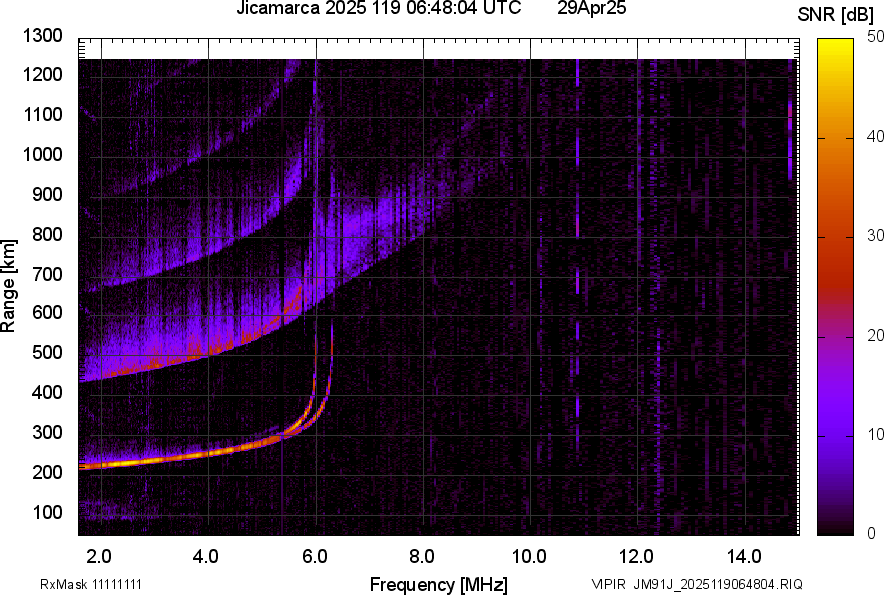Image resolution: width=884 pixels, height=595 pixels.
Task: Click the 6.0 frequency tick label
Action: coord(315,556)
